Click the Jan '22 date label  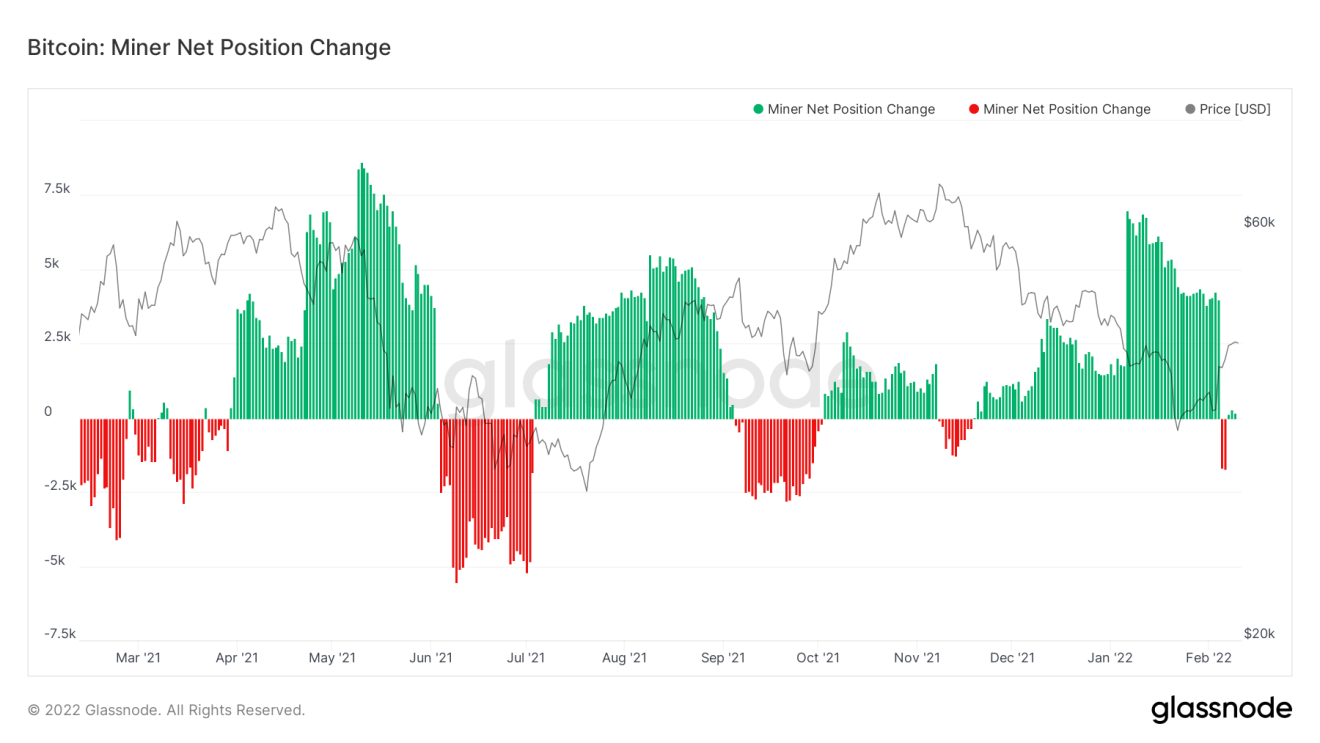tap(1110, 657)
